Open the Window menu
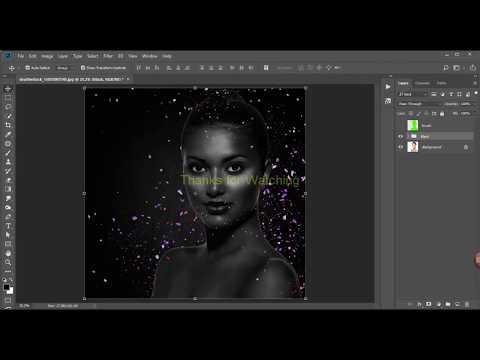This screenshot has height=360, width=480. coord(150,56)
